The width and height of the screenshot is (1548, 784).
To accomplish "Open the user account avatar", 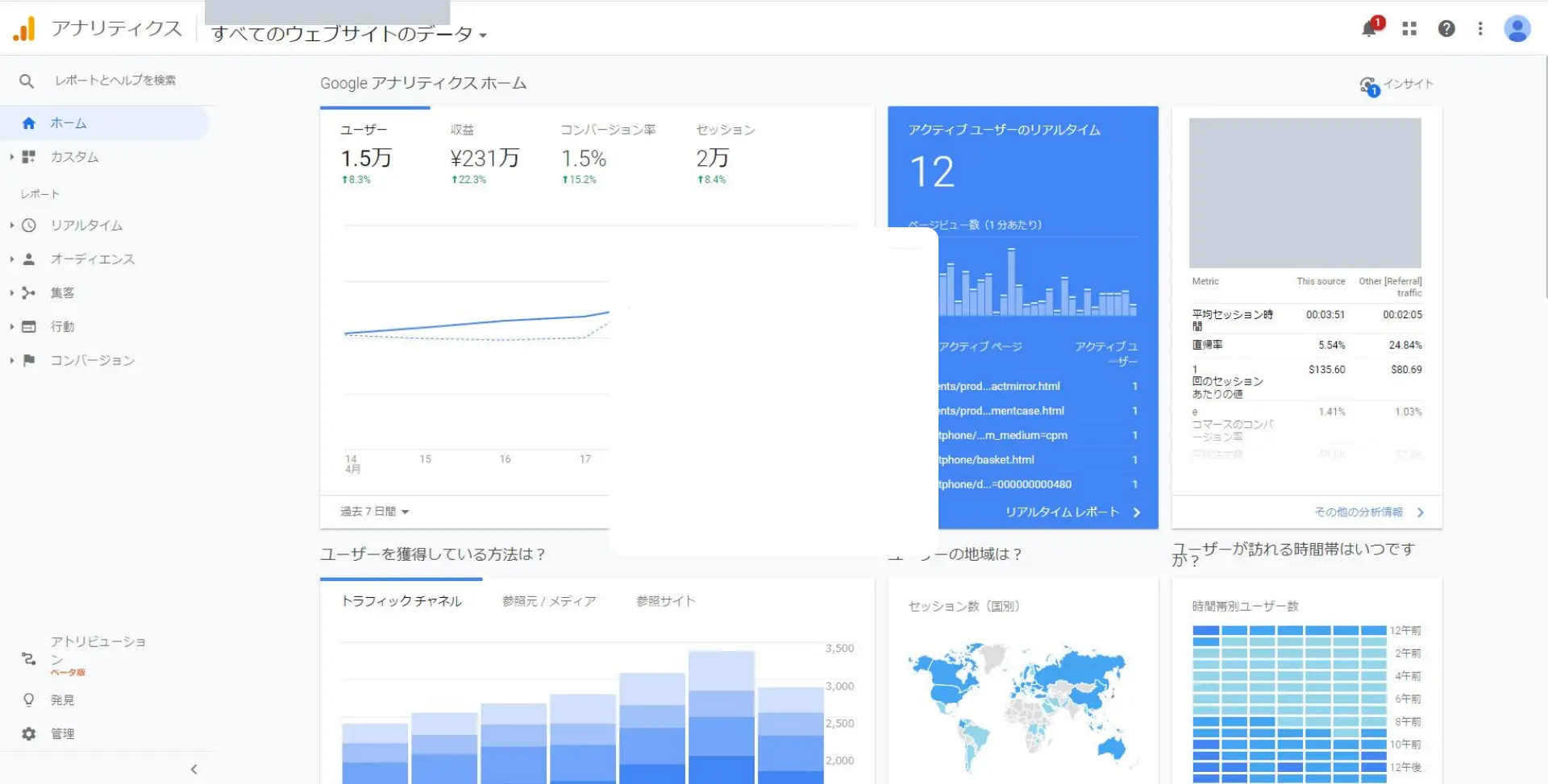I will 1517,29.
